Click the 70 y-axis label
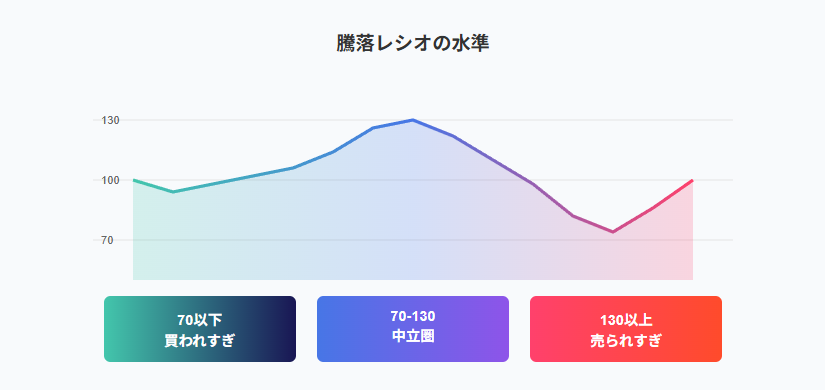The image size is (825, 390). [x=107, y=240]
